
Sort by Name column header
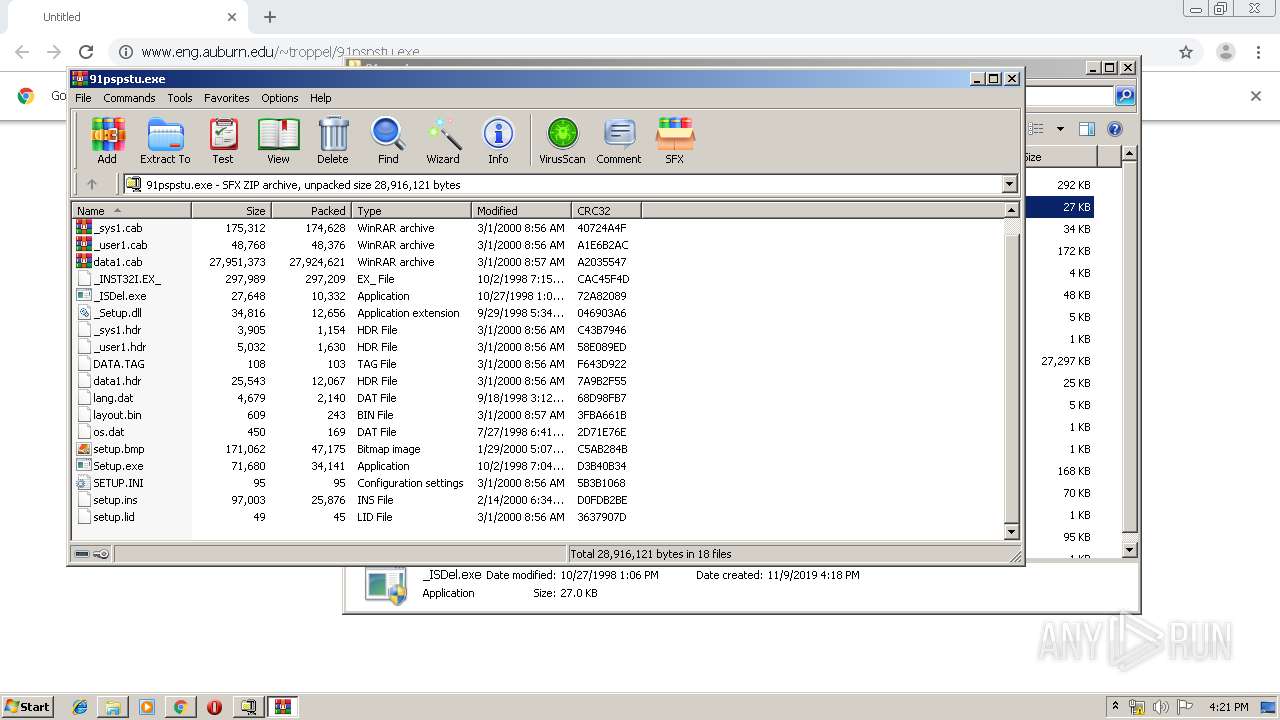pyautogui.click(x=131, y=210)
